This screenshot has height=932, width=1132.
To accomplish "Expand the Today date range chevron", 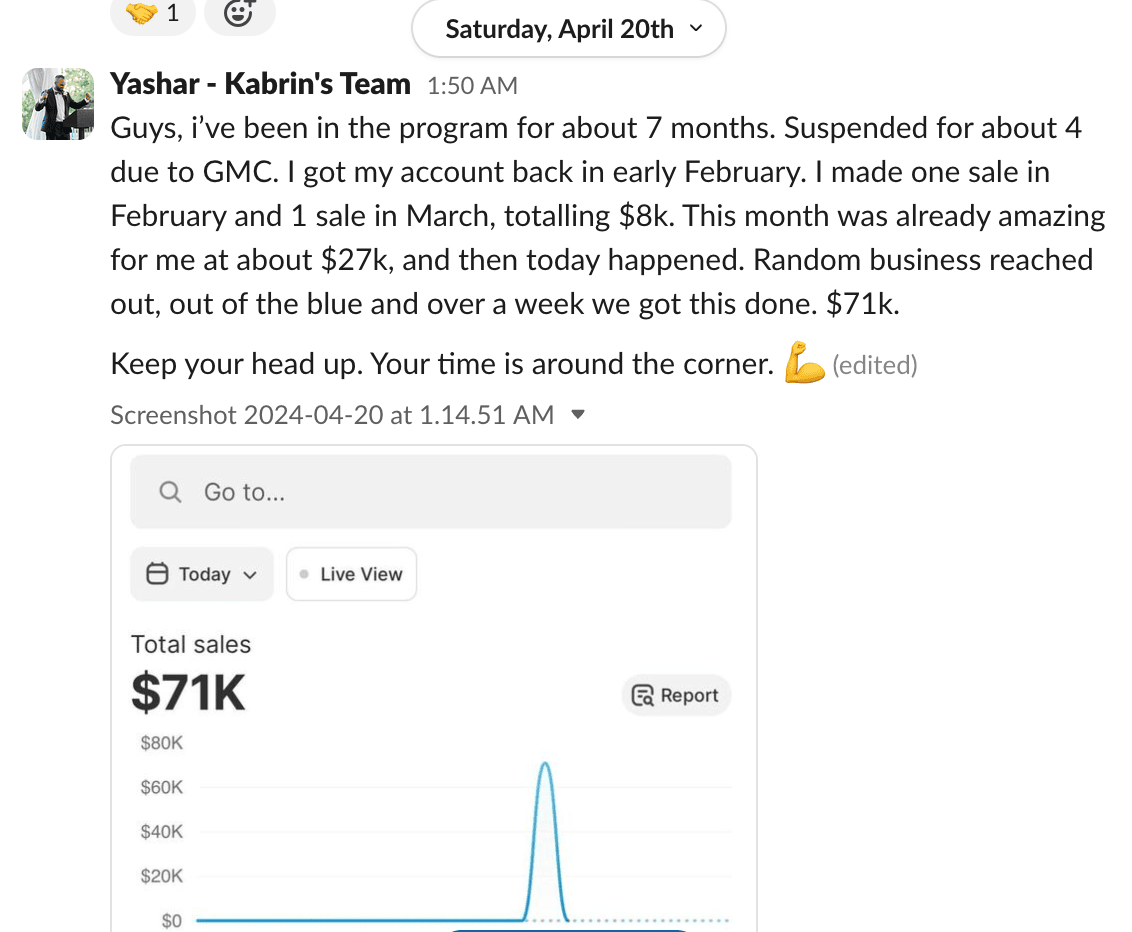I will pyautogui.click(x=250, y=575).
